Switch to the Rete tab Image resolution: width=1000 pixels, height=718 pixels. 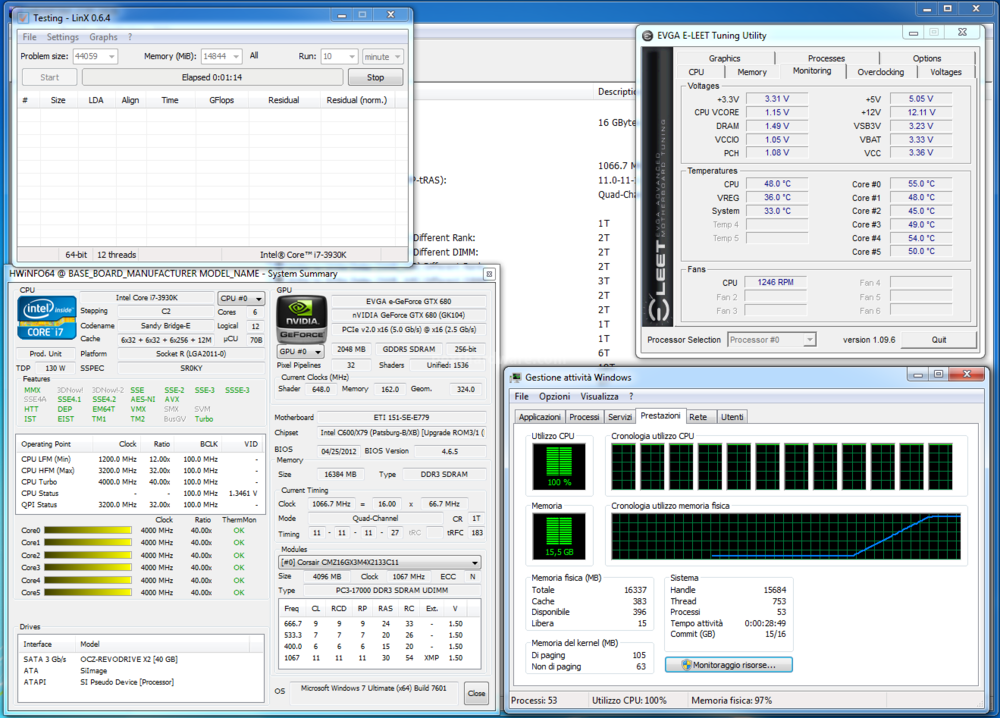pyautogui.click(x=698, y=417)
